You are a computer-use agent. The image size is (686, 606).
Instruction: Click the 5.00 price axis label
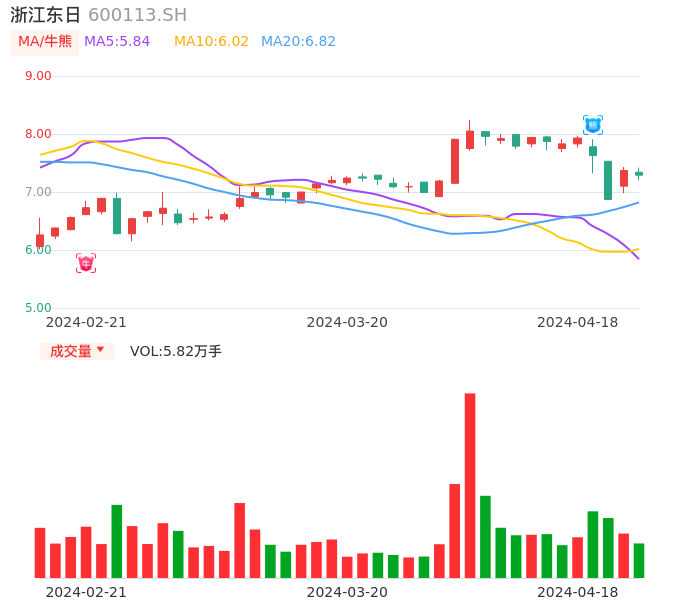click(x=38, y=308)
